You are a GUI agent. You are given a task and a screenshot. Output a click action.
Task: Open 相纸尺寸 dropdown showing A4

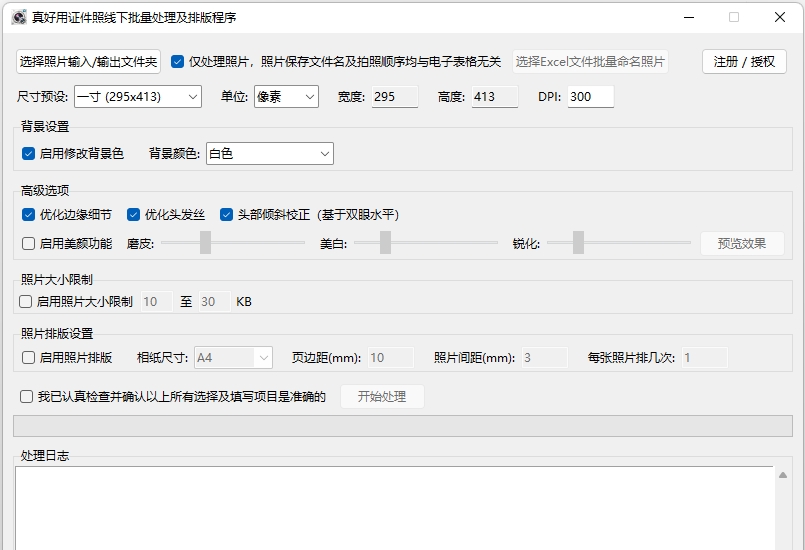[233, 357]
